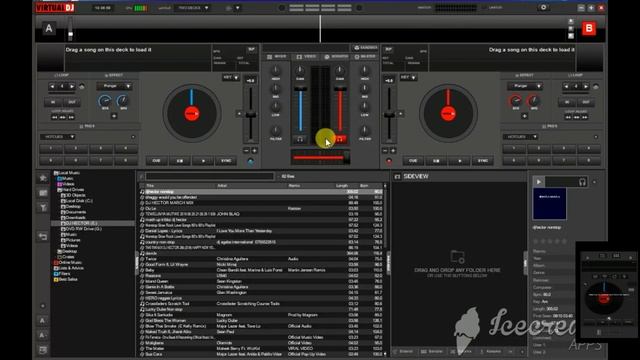Image resolution: width=640 pixels, height=360 pixels.
Task: Click the back arrow icon in the browser sidebar
Action: 43,236
